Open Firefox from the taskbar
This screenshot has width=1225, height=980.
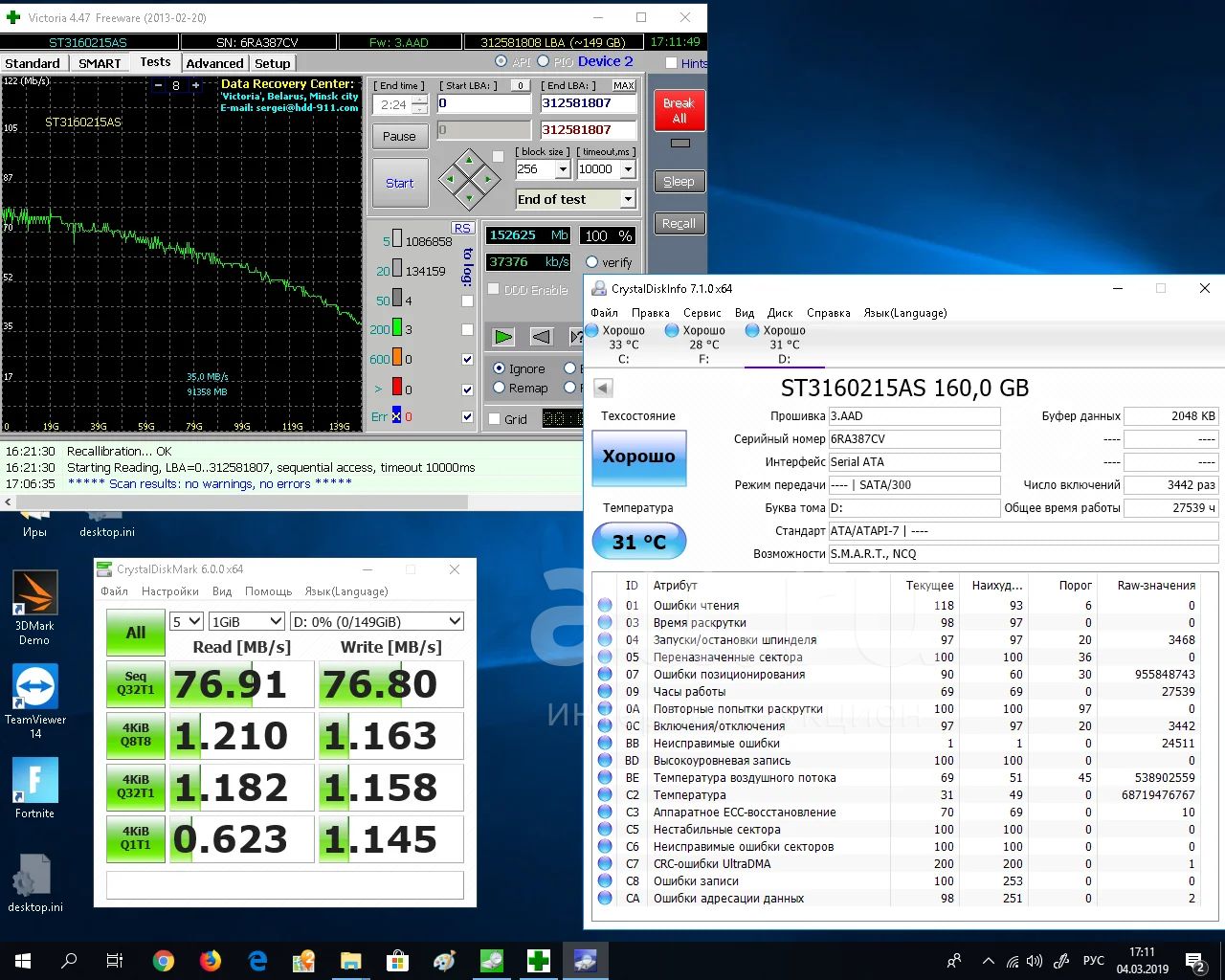[210, 961]
